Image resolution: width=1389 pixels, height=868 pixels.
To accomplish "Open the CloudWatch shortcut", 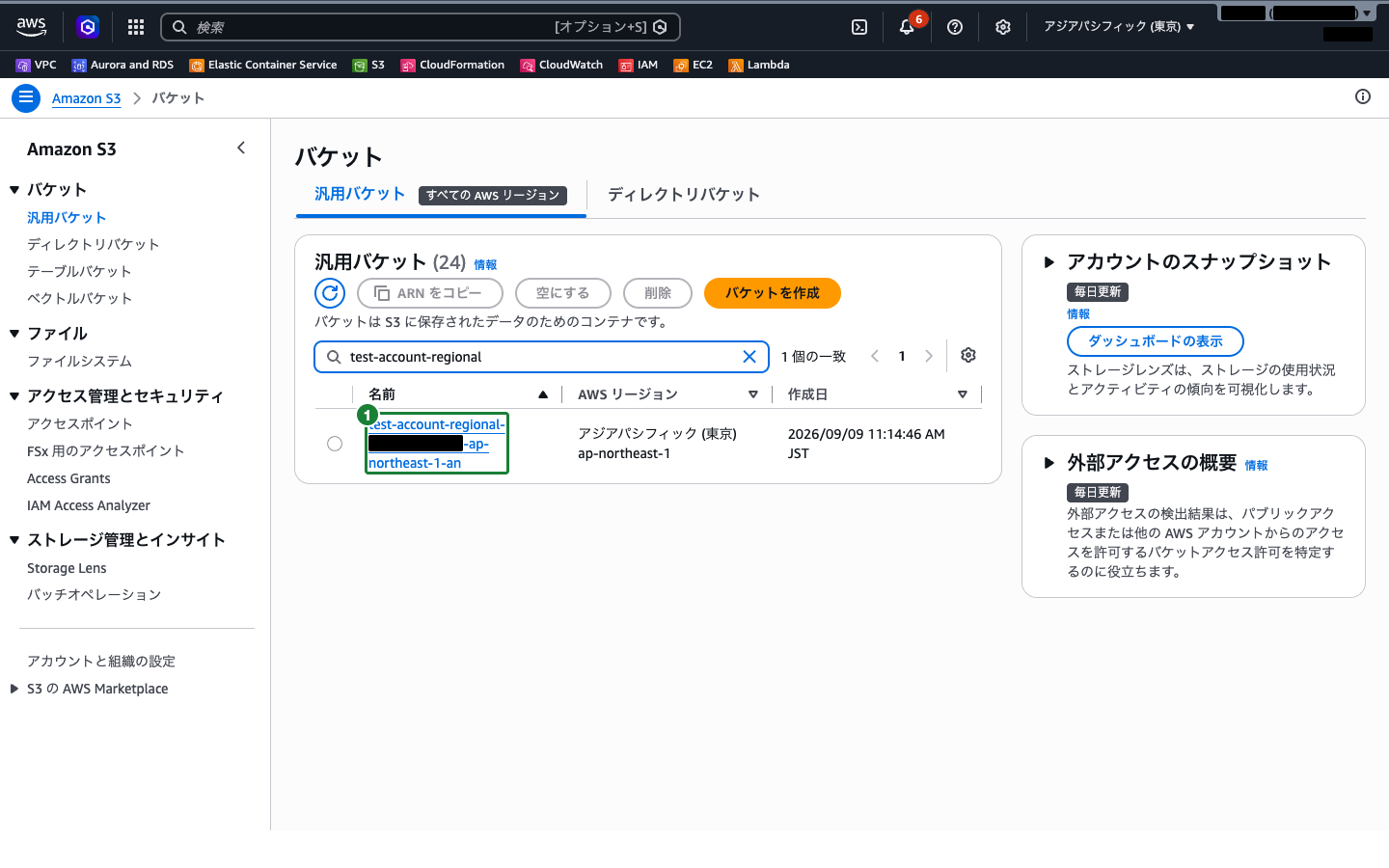I will 561,65.
